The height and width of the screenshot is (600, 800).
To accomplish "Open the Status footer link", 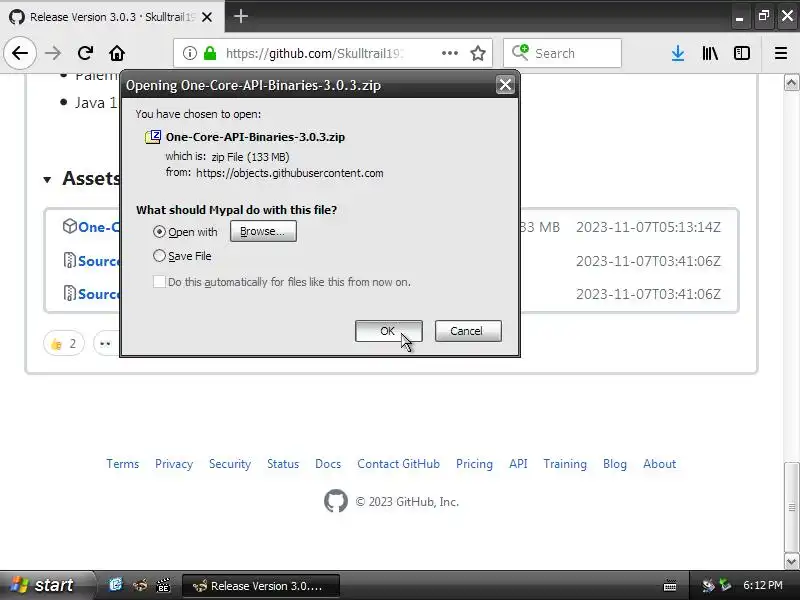I will [x=283, y=464].
